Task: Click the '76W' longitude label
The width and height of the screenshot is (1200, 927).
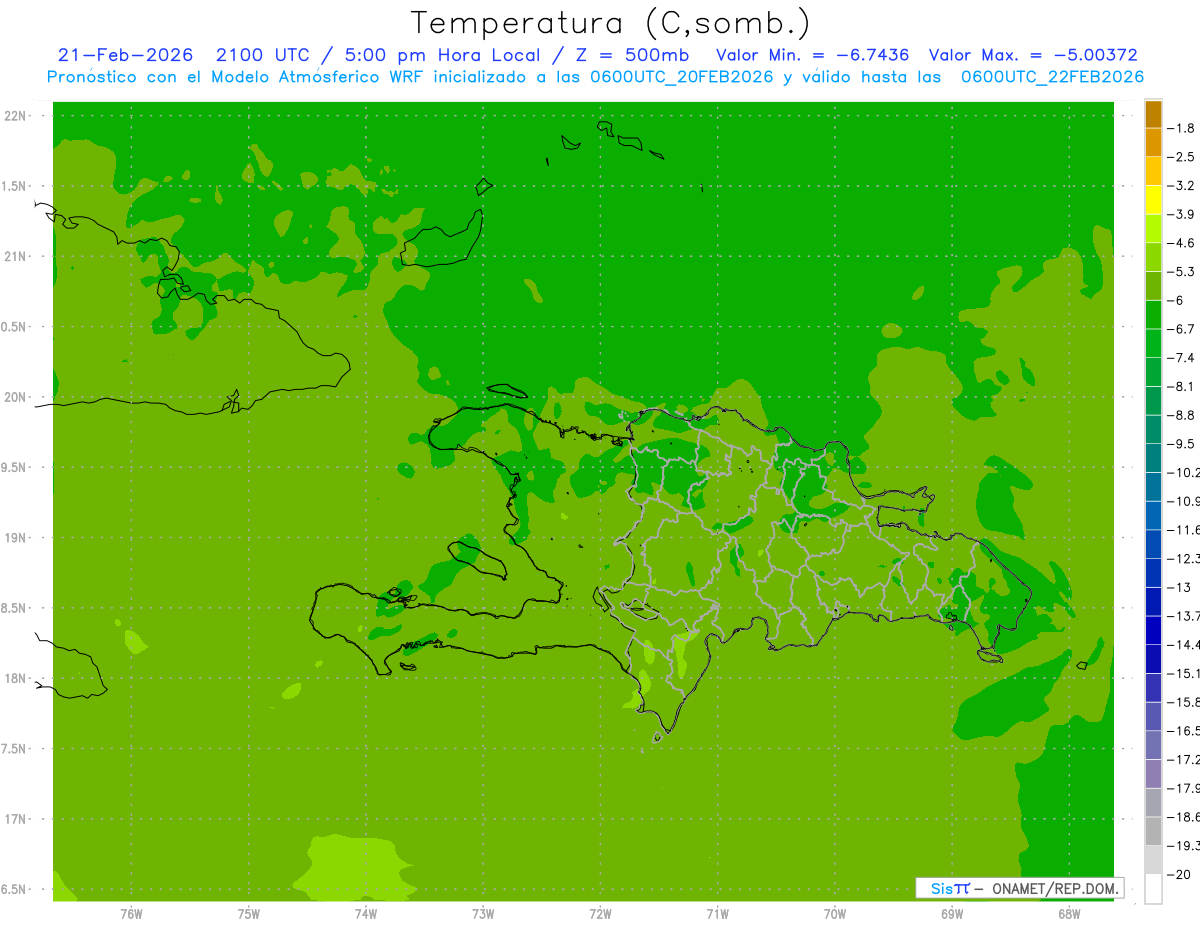Action: coord(131,913)
